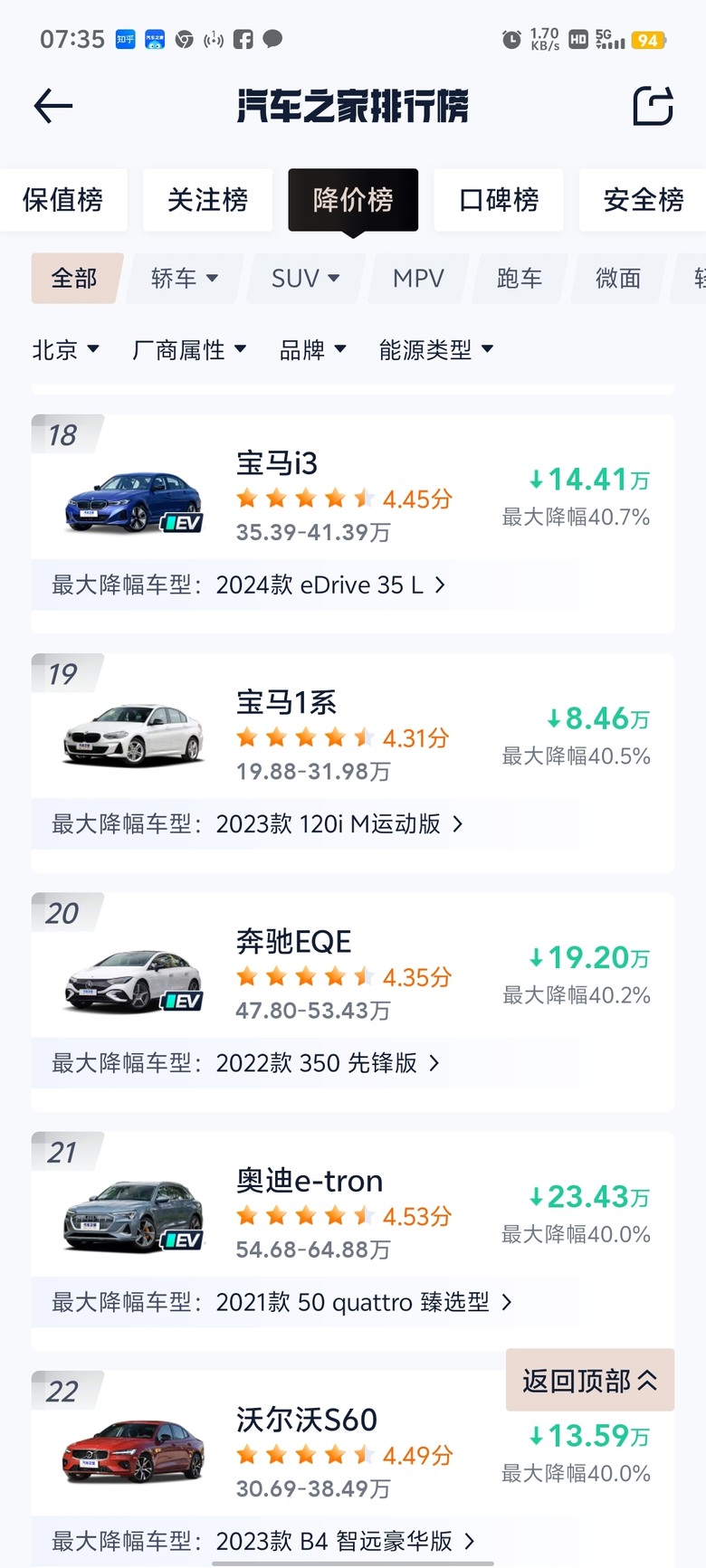The height and width of the screenshot is (1568, 706).
Task: Select the MPV category filter
Action: (x=418, y=278)
